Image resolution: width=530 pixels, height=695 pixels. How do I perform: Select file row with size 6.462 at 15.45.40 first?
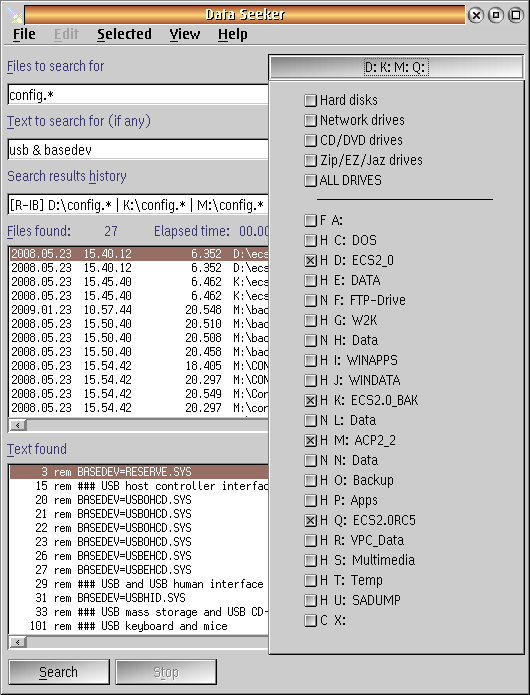139,282
